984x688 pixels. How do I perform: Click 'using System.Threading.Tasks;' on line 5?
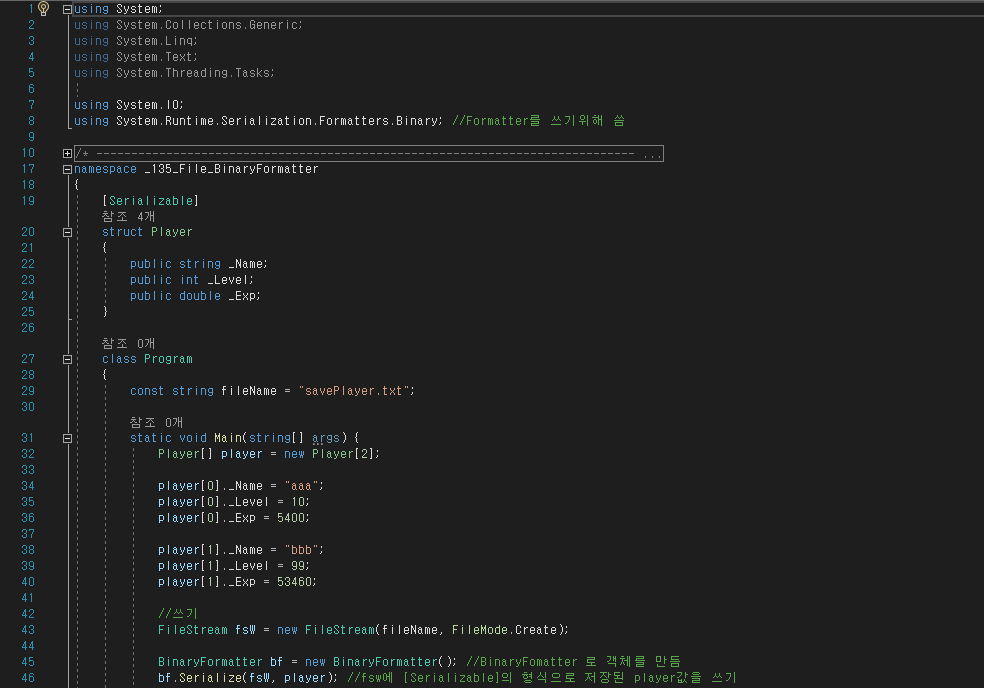[x=174, y=73]
